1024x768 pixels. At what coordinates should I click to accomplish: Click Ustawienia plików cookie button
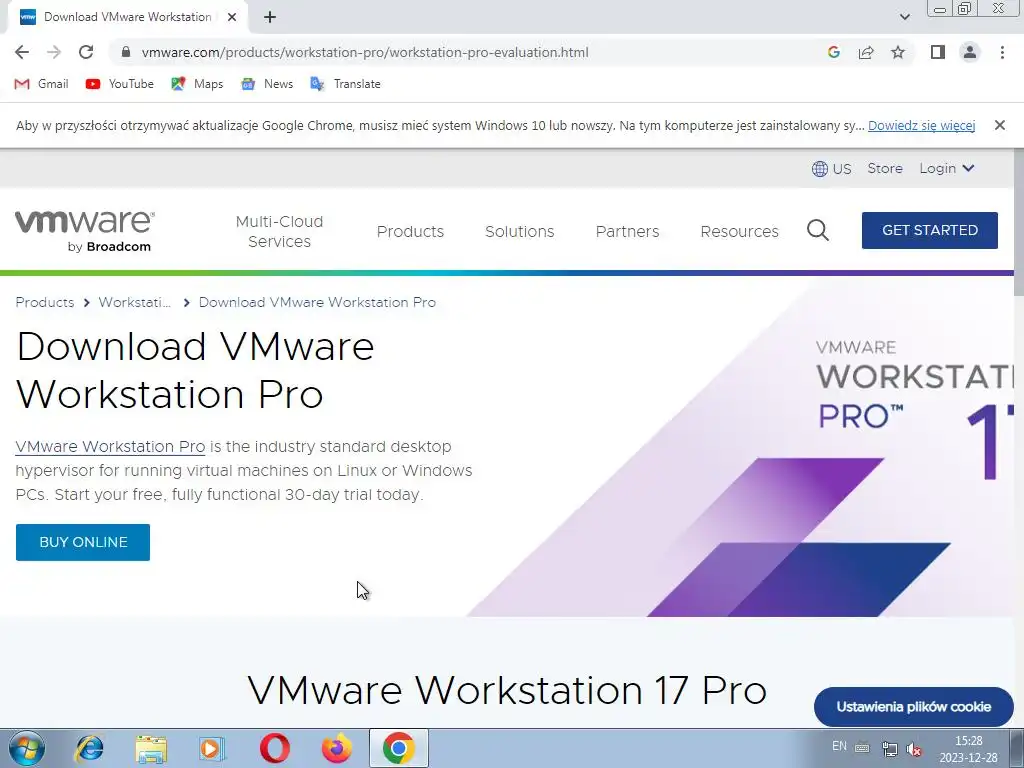[x=914, y=707]
